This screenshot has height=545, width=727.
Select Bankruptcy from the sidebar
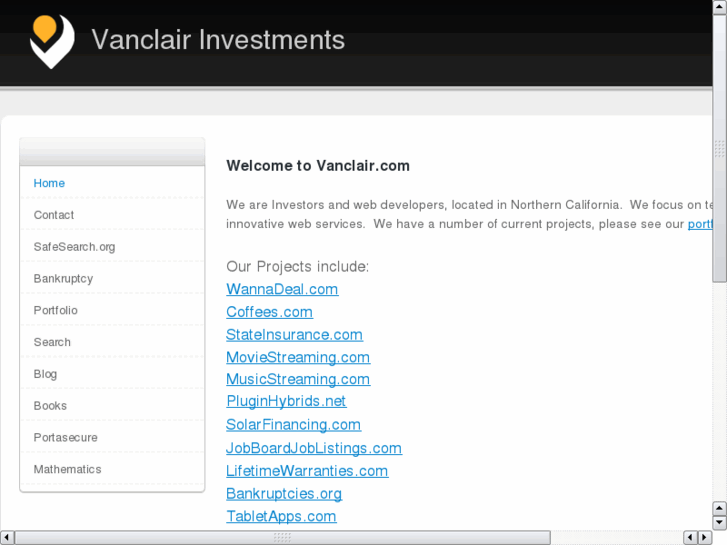(x=63, y=278)
